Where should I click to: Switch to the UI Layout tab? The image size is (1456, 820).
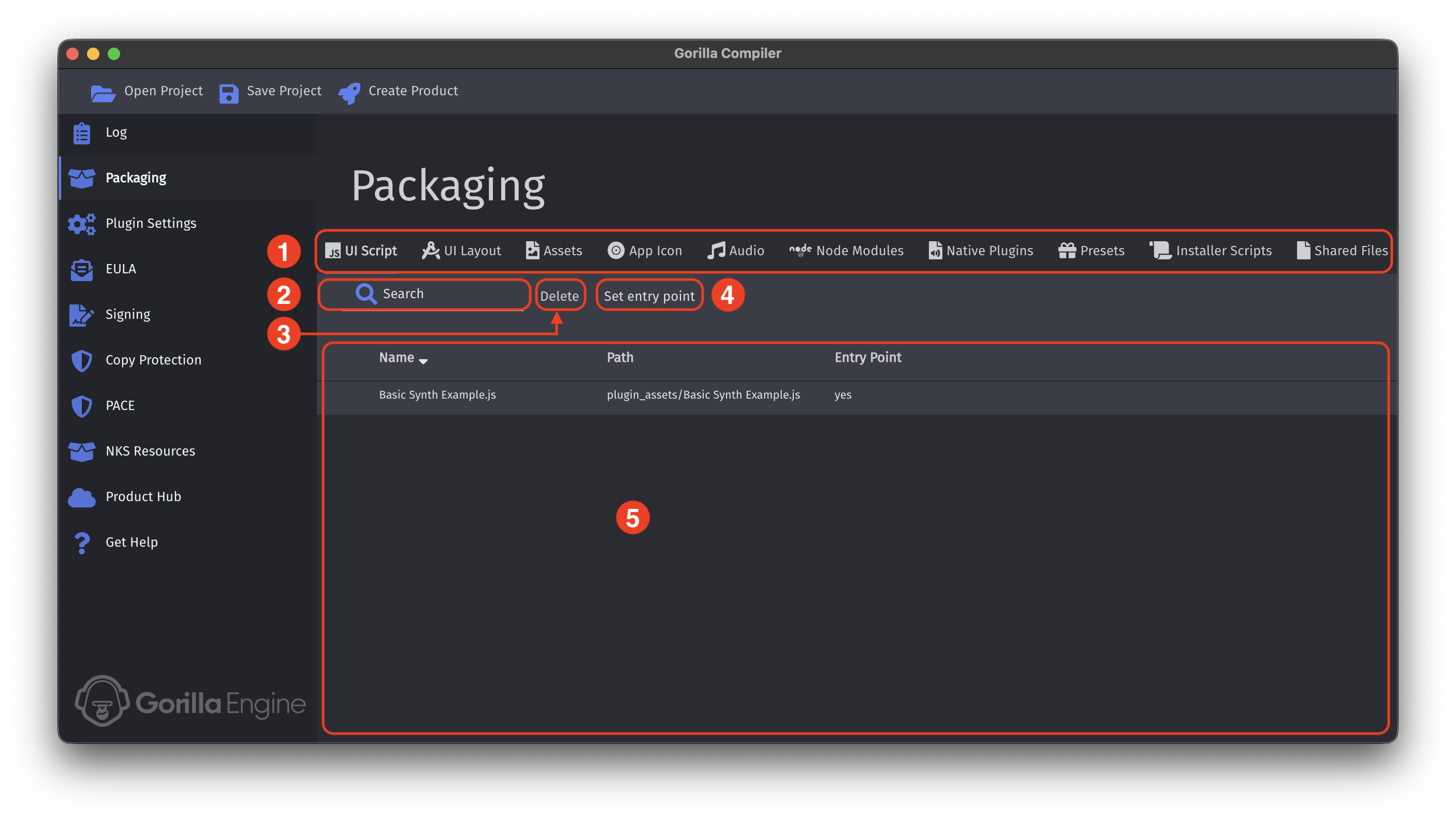coord(461,251)
